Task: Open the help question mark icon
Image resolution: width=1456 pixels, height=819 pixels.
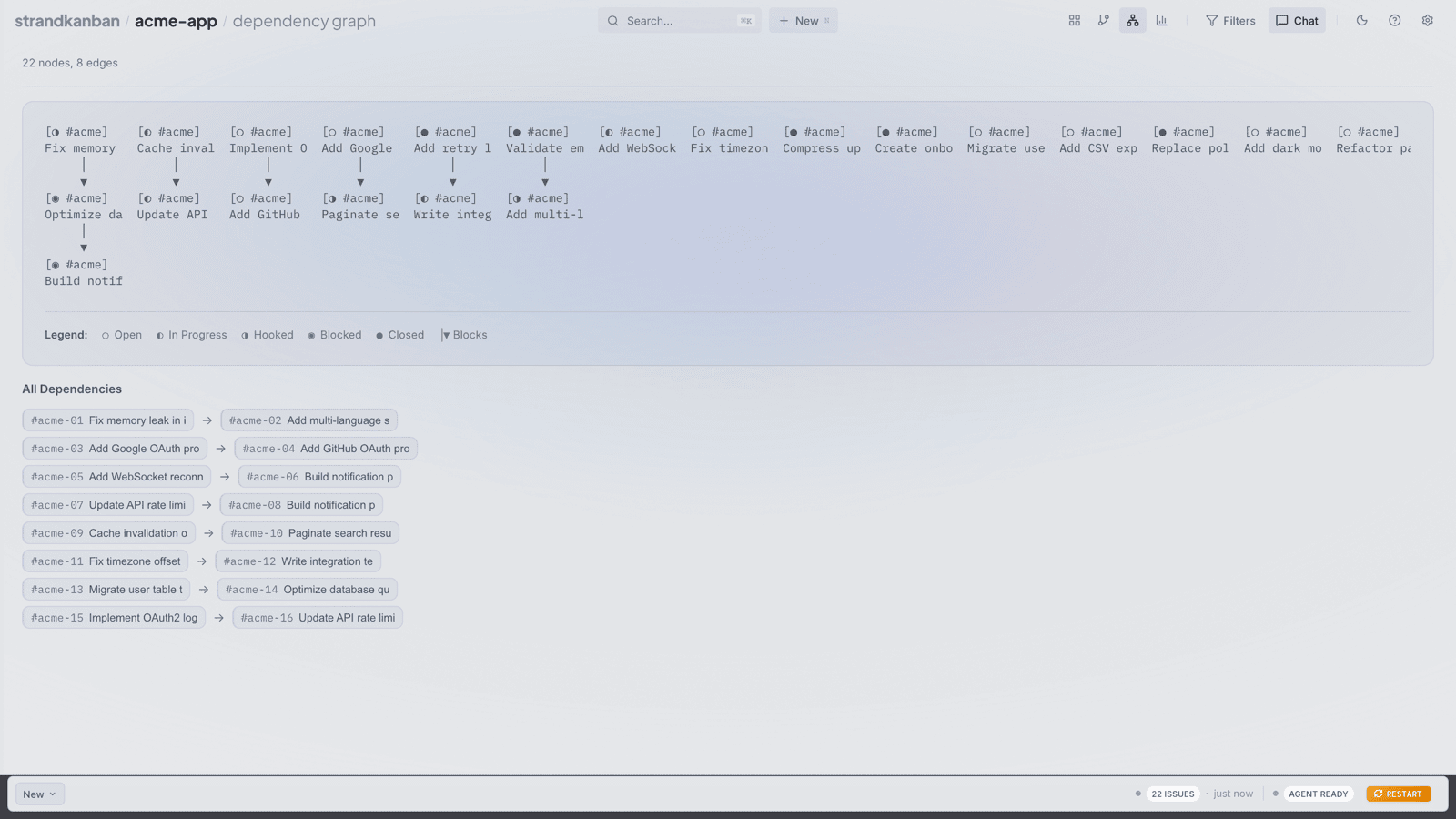Action: click(1394, 21)
